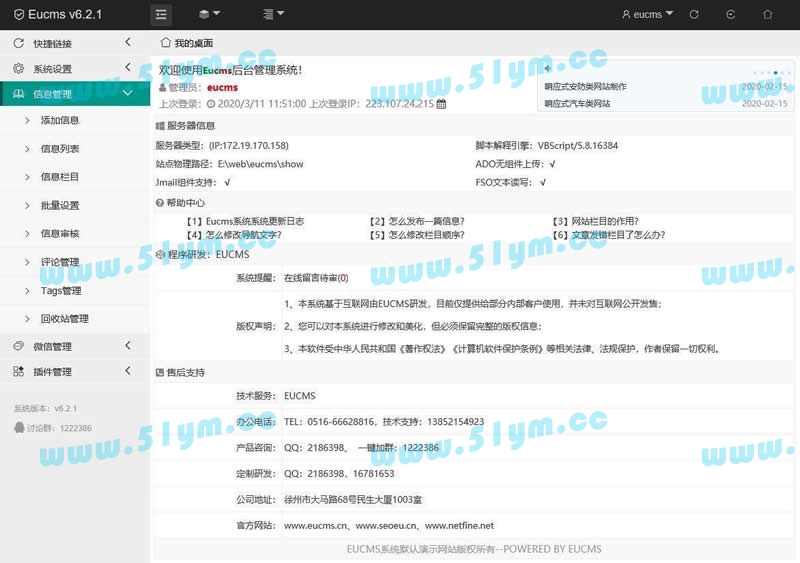Screen dimensions: 800x563
Task: Open the cube module dropdown in header
Action: point(209,14)
